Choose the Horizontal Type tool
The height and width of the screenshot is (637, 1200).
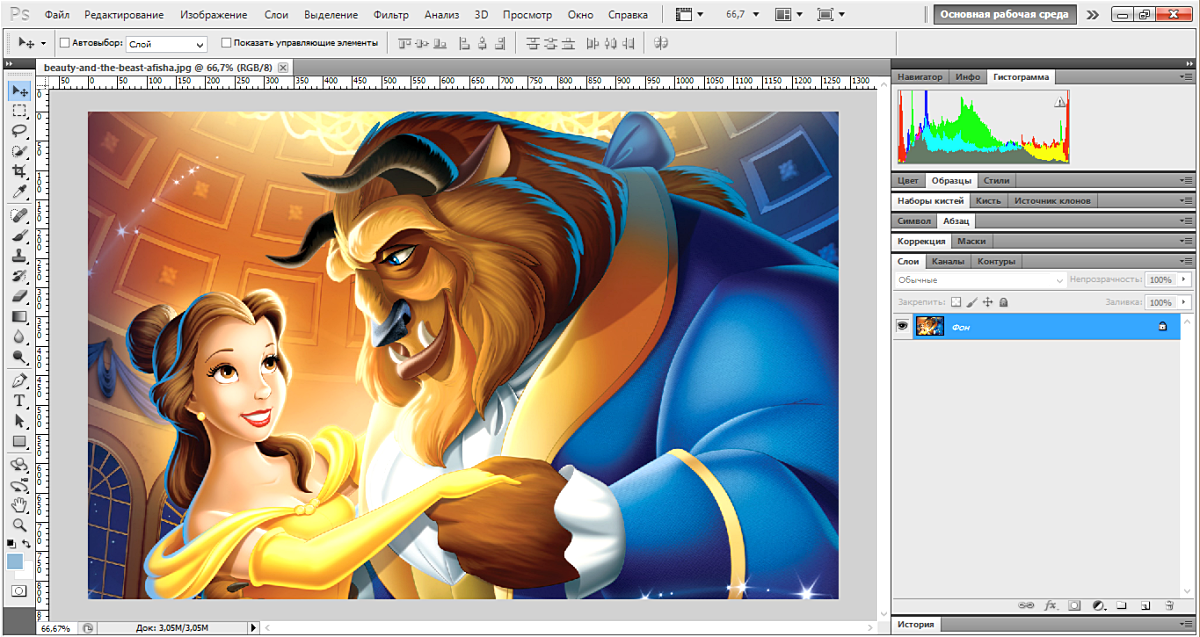(x=19, y=400)
